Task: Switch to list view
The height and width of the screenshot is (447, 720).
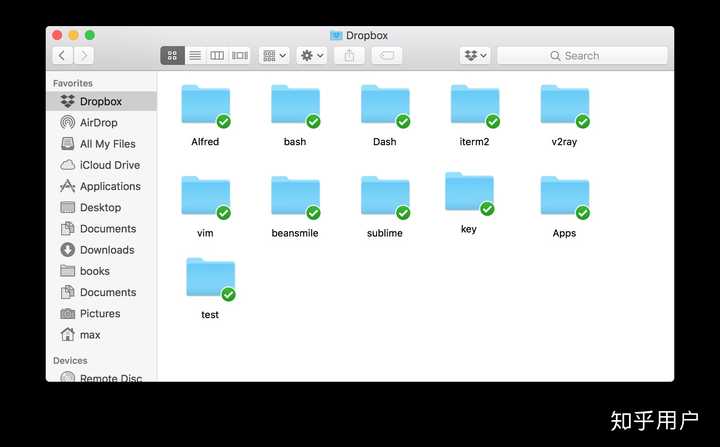Action: [x=195, y=56]
